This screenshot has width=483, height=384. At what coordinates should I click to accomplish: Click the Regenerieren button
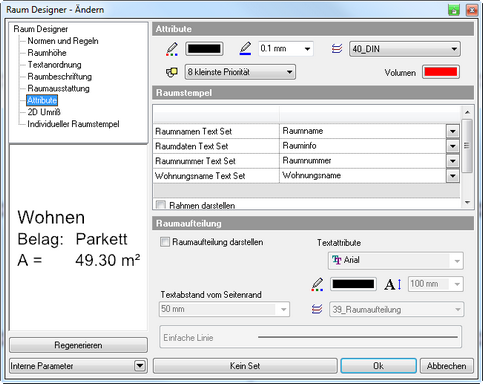pyautogui.click(x=78, y=345)
